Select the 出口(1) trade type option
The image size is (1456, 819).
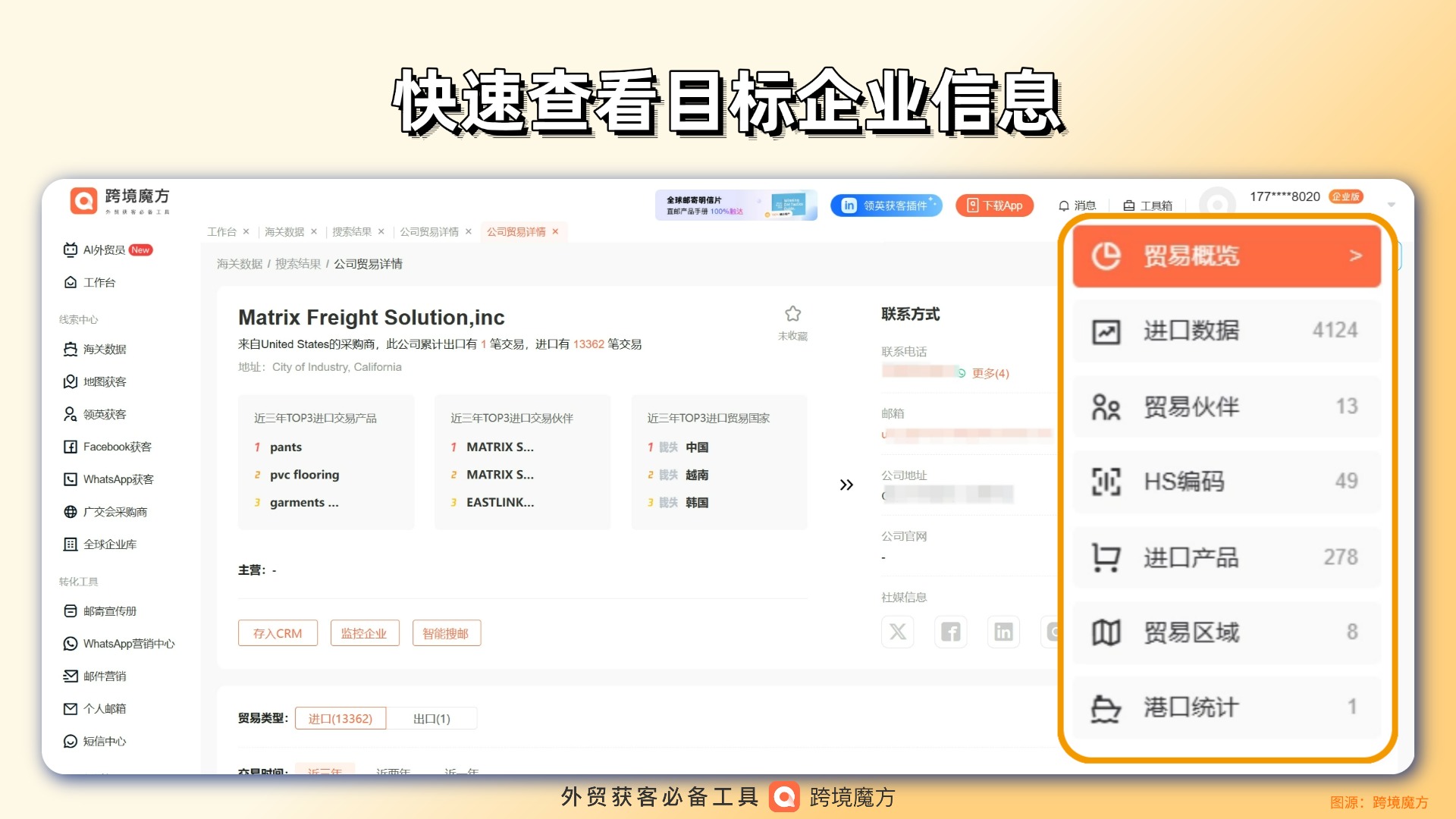tap(431, 719)
